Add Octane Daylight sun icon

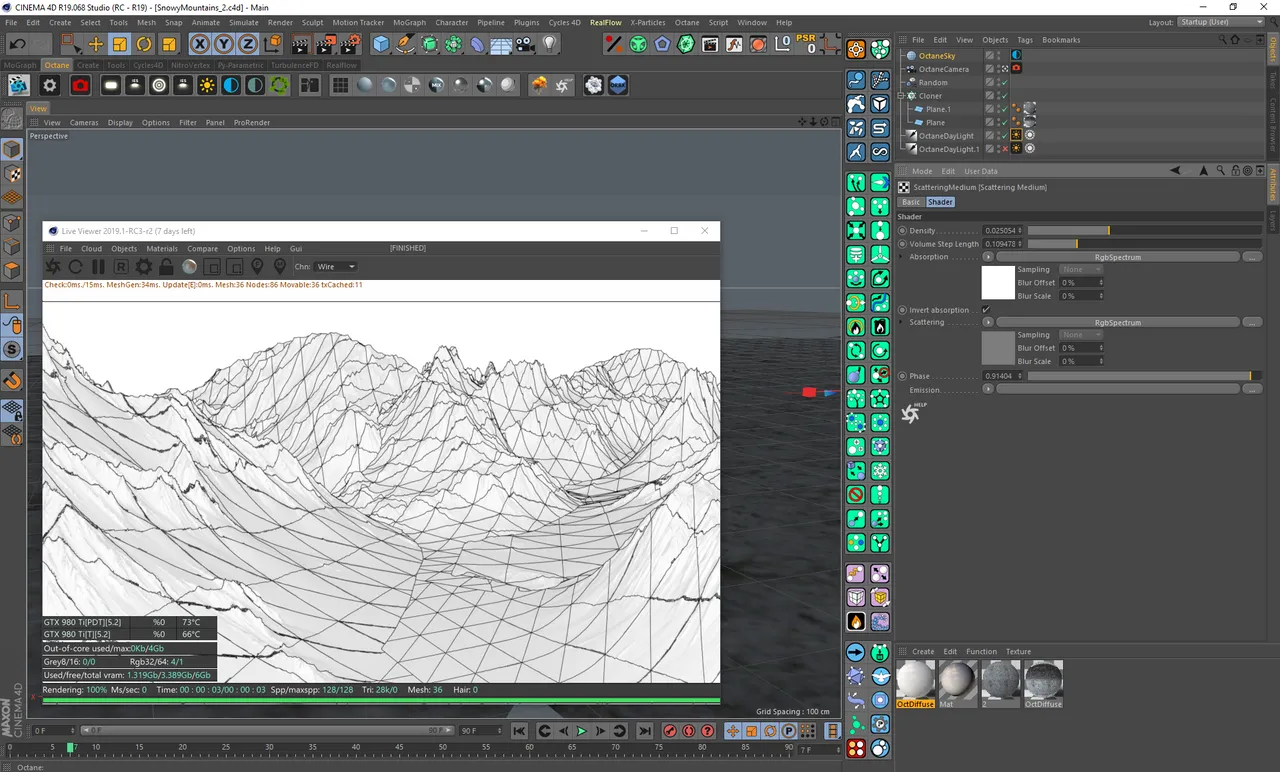[x=207, y=86]
